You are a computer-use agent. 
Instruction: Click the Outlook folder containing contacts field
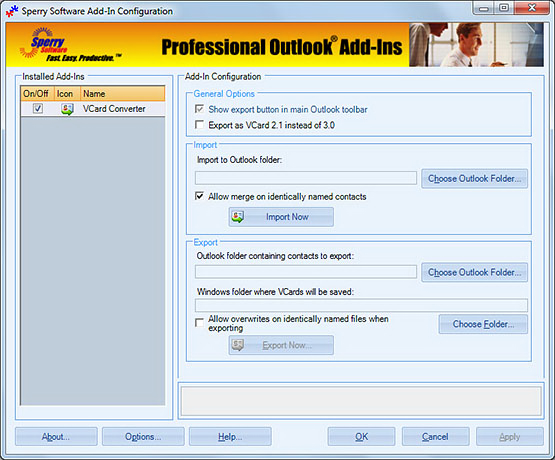tap(306, 272)
